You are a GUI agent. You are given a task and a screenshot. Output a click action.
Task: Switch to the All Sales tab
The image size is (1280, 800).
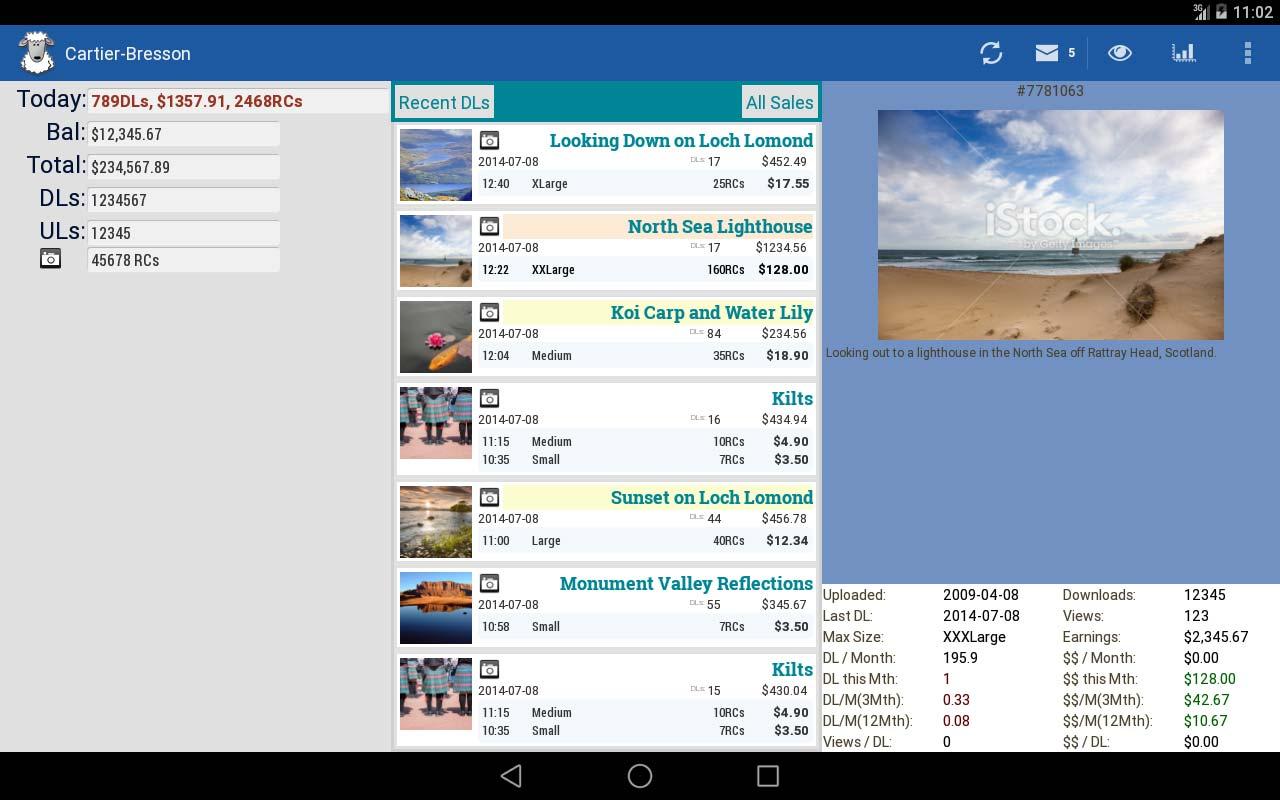[780, 102]
